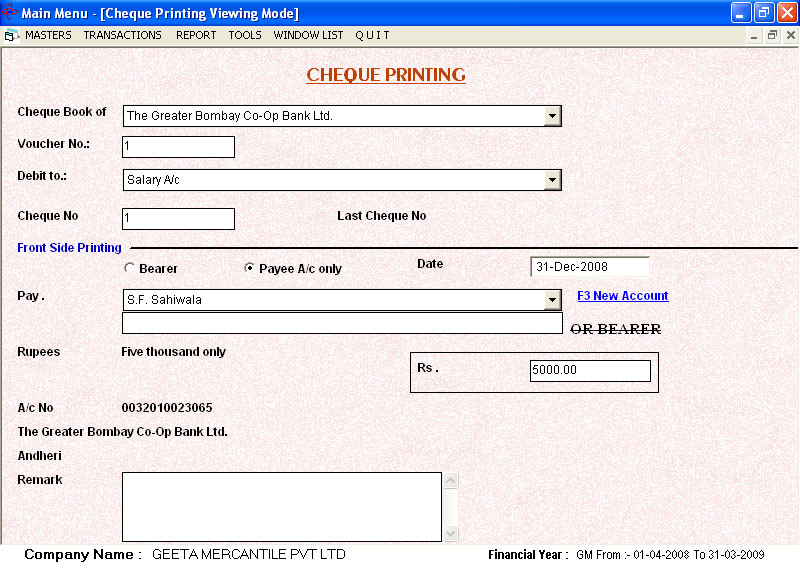Close the Main Menu application window

point(787,13)
